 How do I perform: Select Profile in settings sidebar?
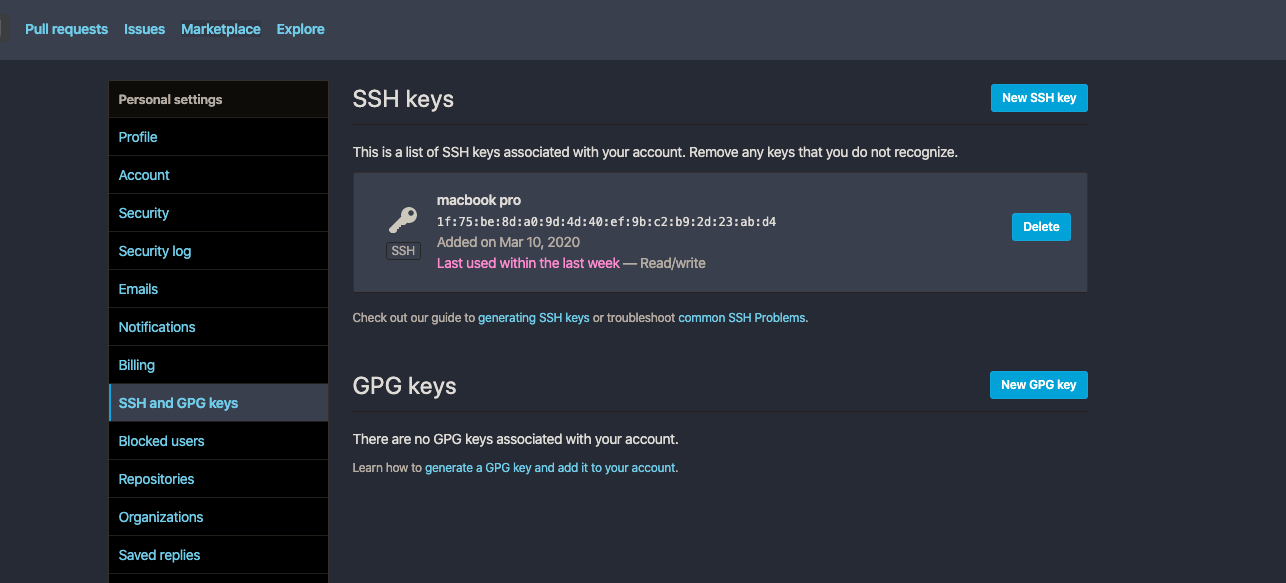pos(138,137)
